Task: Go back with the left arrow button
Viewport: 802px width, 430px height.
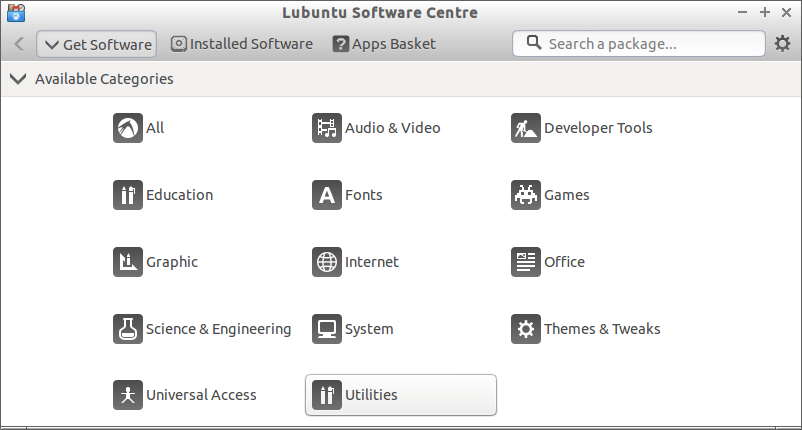Action: click(19, 44)
